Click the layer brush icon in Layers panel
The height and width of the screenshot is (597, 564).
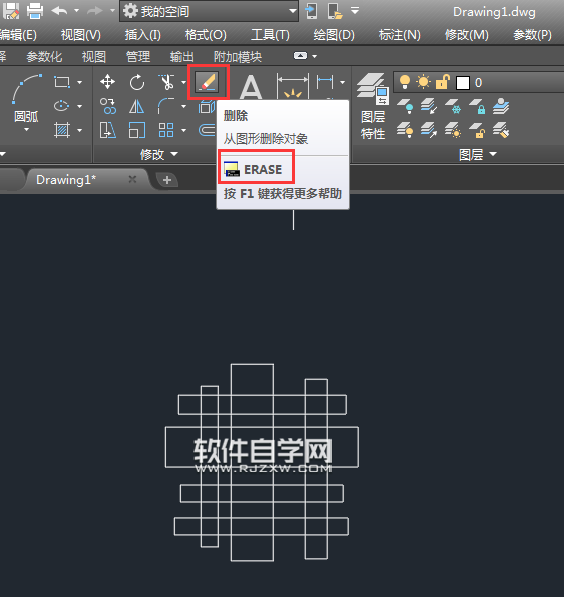tap(501, 130)
